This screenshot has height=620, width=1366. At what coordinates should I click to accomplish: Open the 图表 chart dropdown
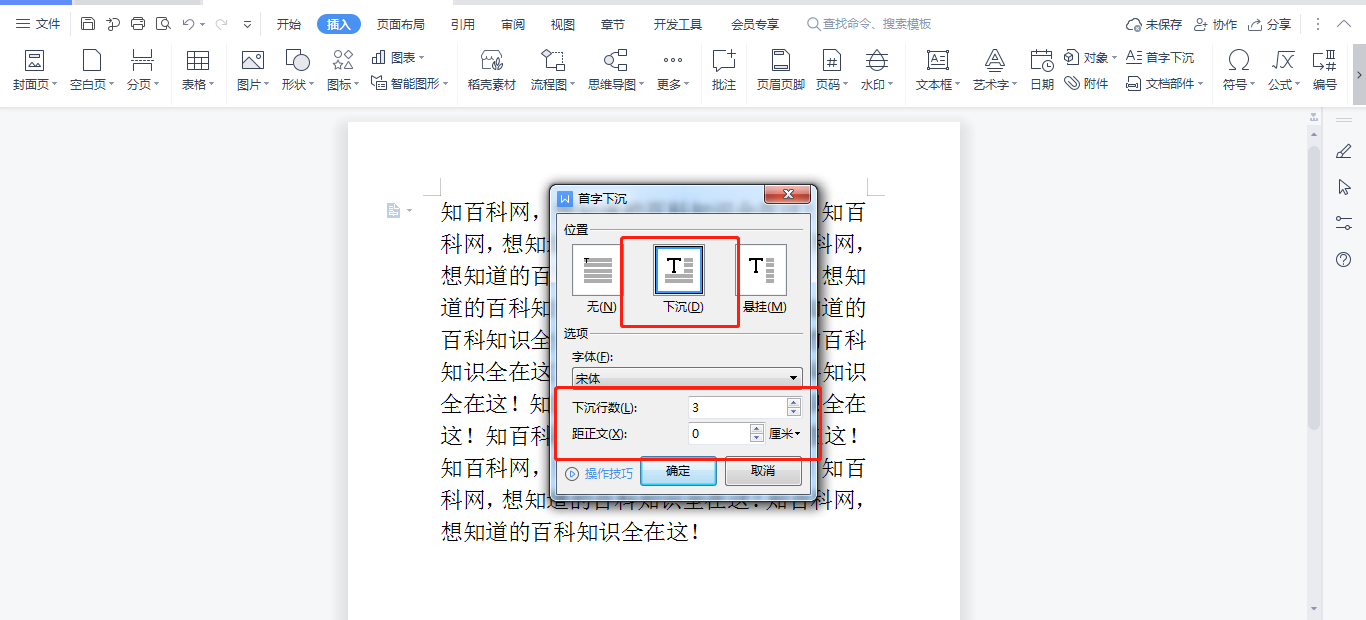tap(398, 58)
